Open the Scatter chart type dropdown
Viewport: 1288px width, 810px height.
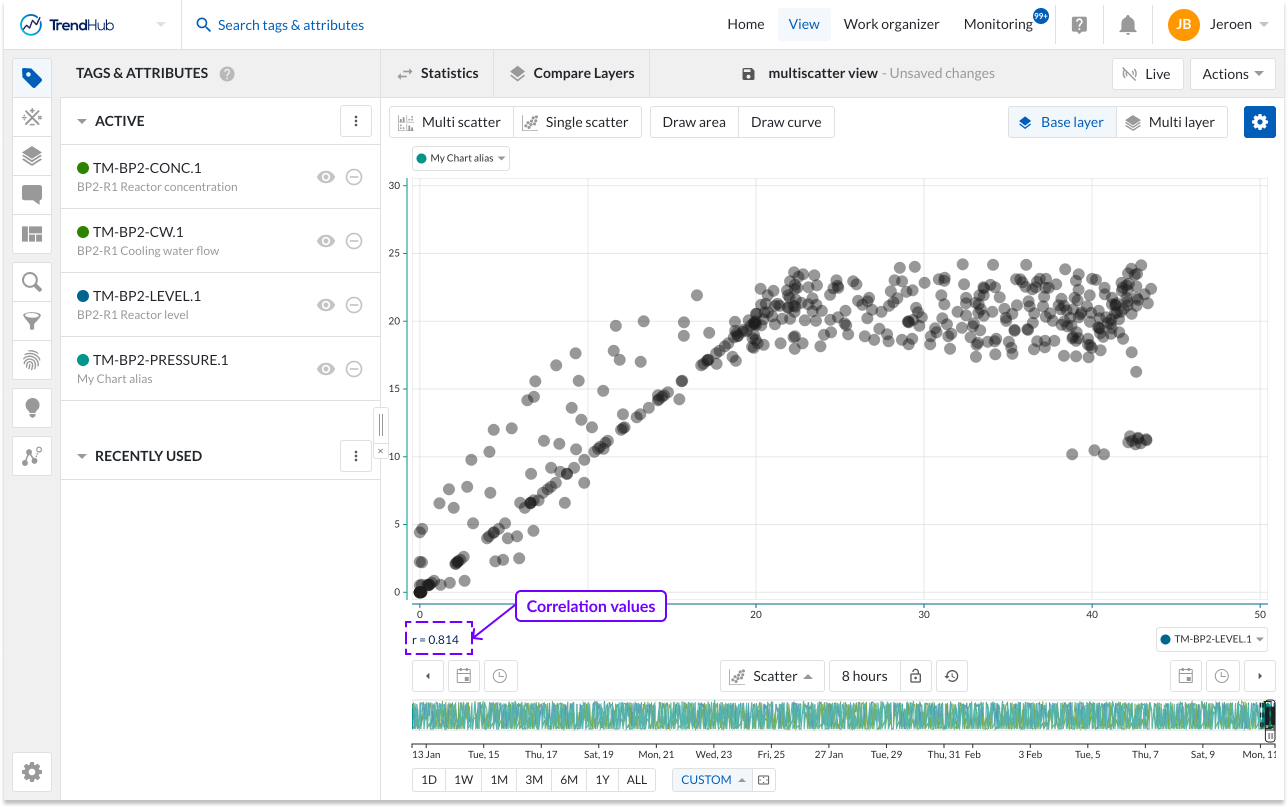[772, 675]
